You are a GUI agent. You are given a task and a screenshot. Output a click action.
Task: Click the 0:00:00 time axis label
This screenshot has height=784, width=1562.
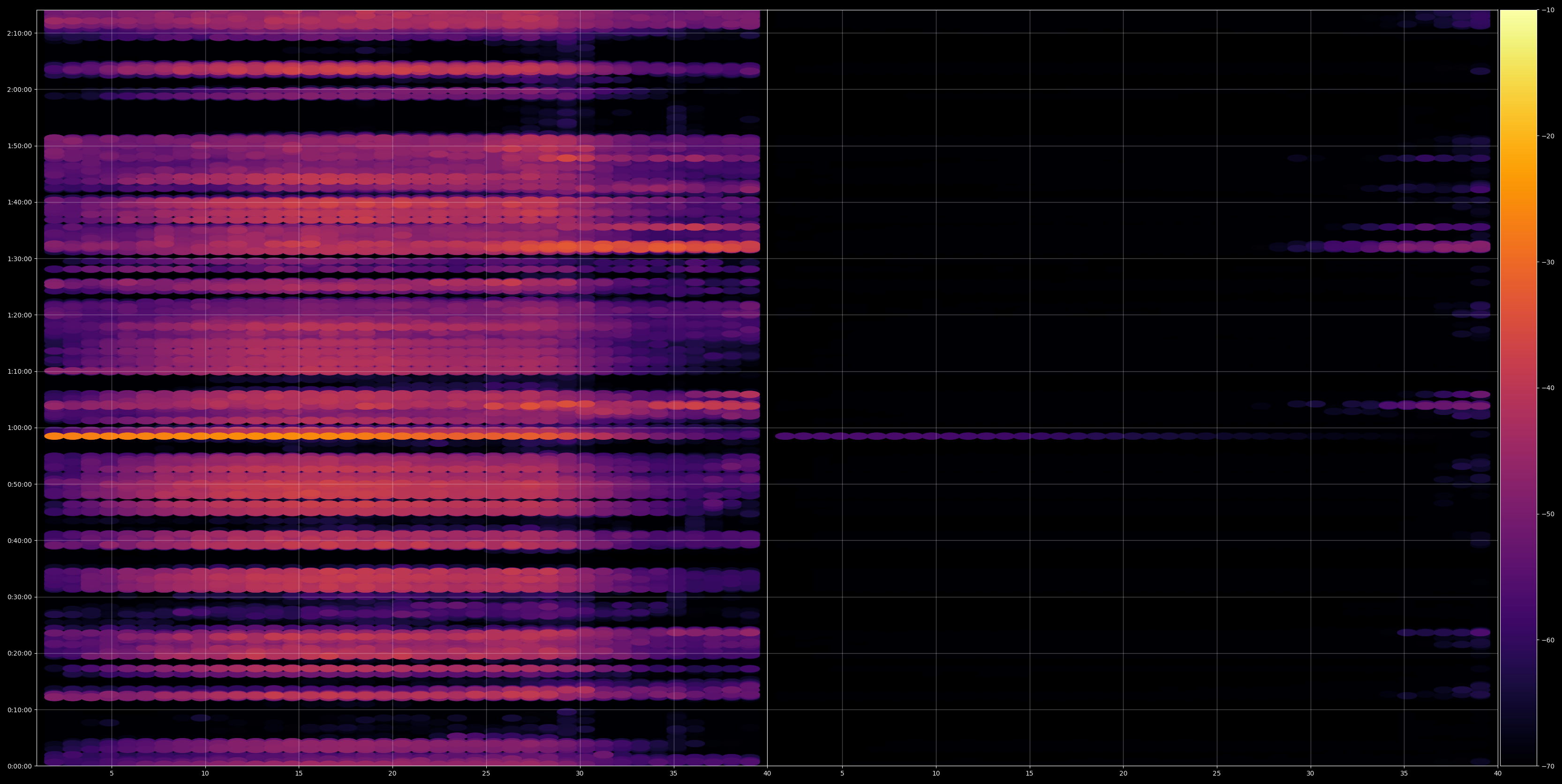[x=19, y=766]
